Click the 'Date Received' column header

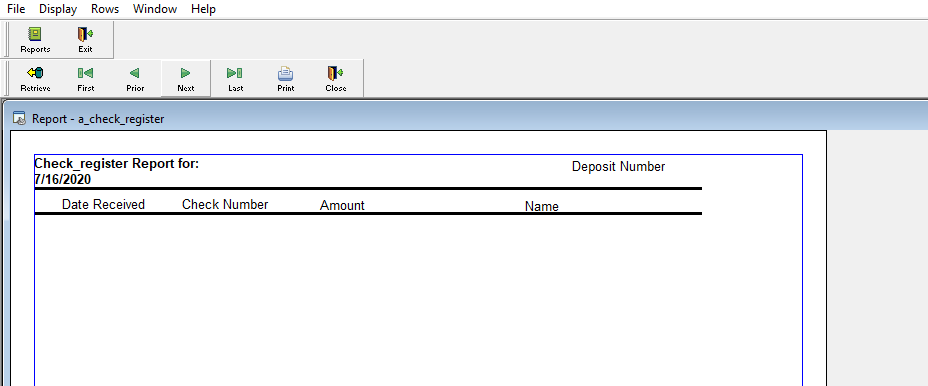coord(103,204)
